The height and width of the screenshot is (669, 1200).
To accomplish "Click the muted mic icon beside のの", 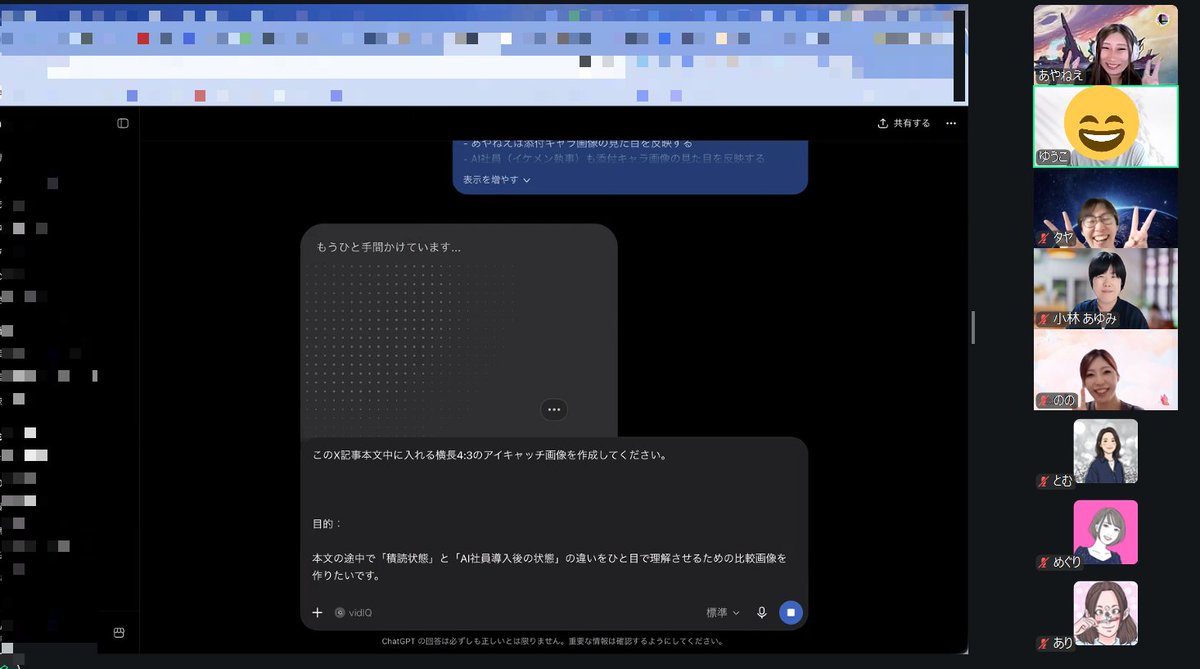I will (x=1043, y=401).
